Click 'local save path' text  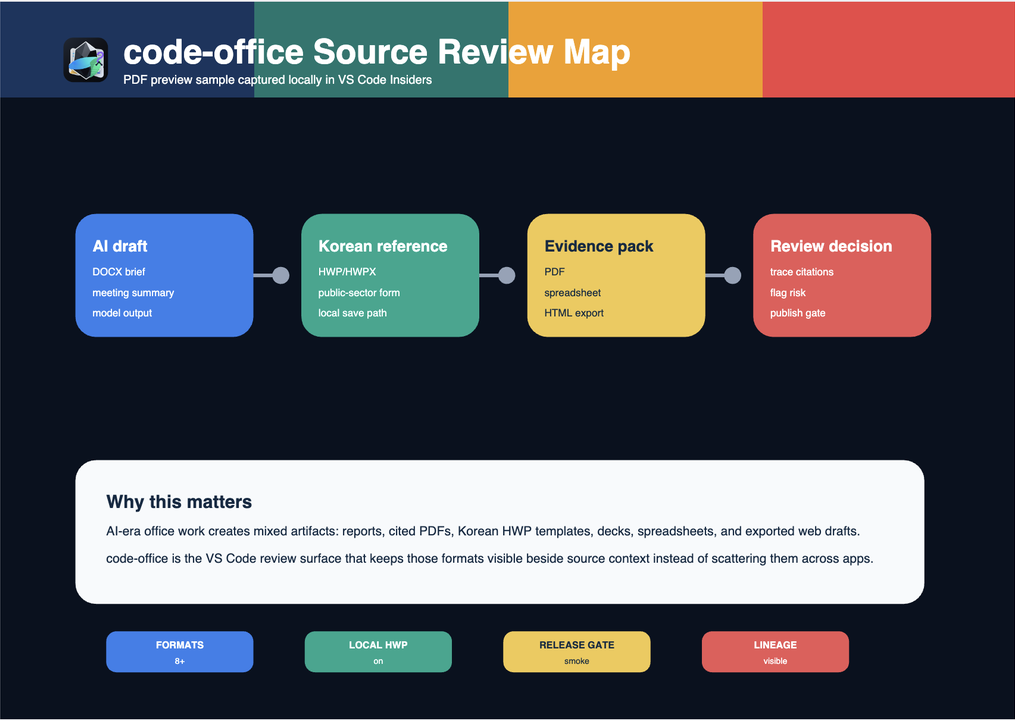tap(352, 313)
